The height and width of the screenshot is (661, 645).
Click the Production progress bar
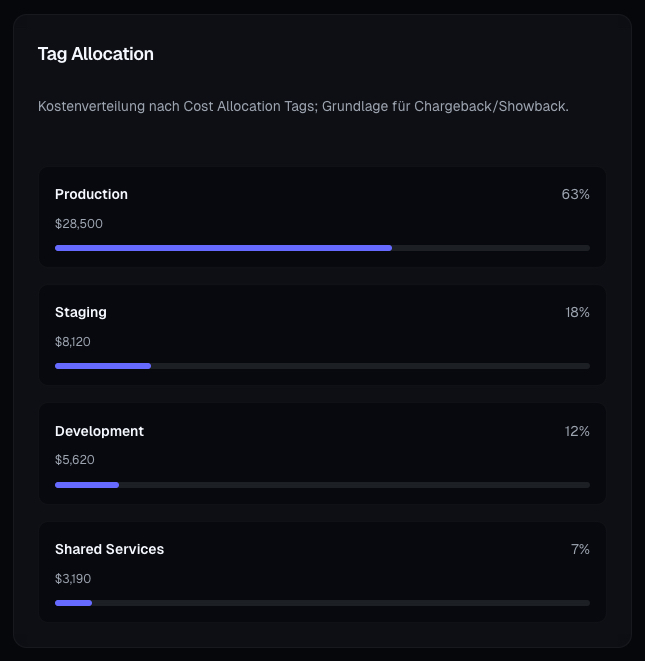click(322, 248)
